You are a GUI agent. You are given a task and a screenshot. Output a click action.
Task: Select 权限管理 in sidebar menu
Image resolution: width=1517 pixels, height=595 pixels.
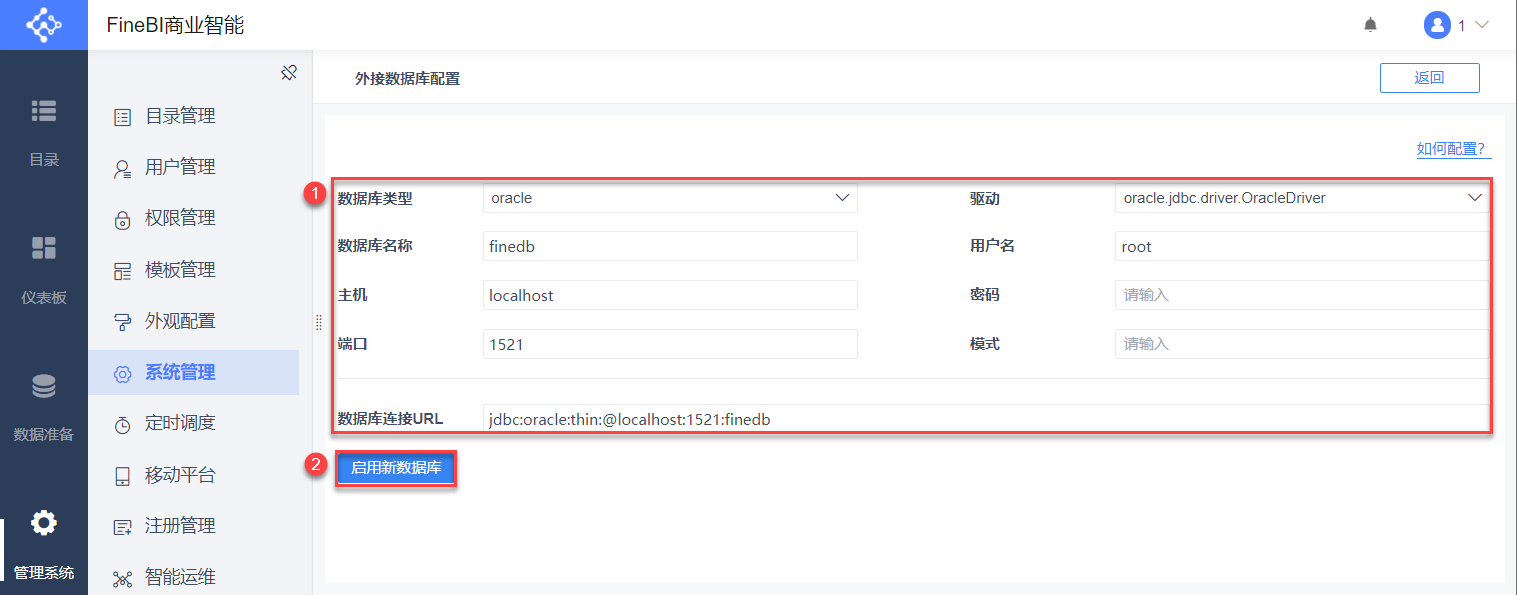pos(180,218)
